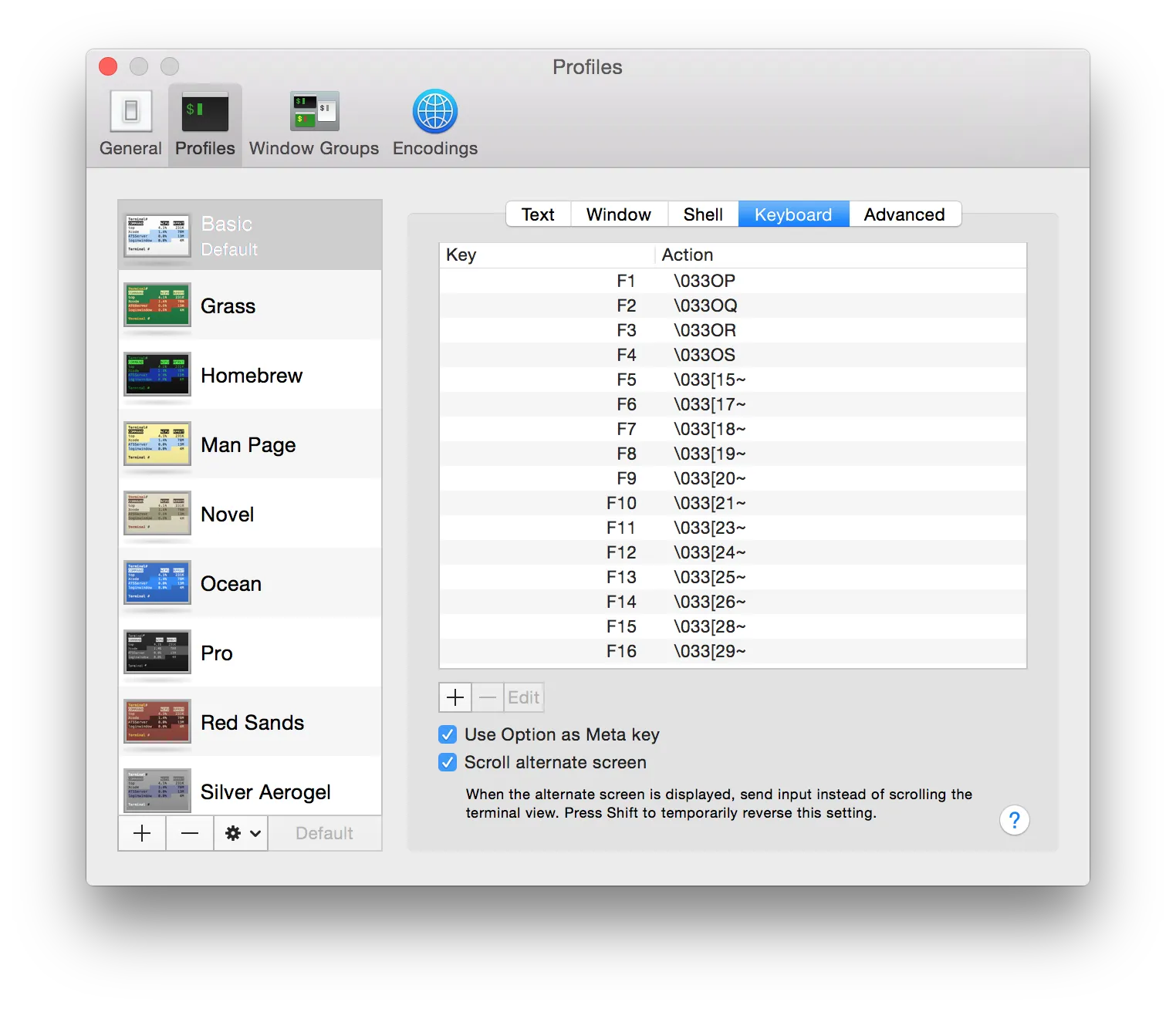Open the General preferences pane
The image size is (1176, 1009).
pos(130,123)
